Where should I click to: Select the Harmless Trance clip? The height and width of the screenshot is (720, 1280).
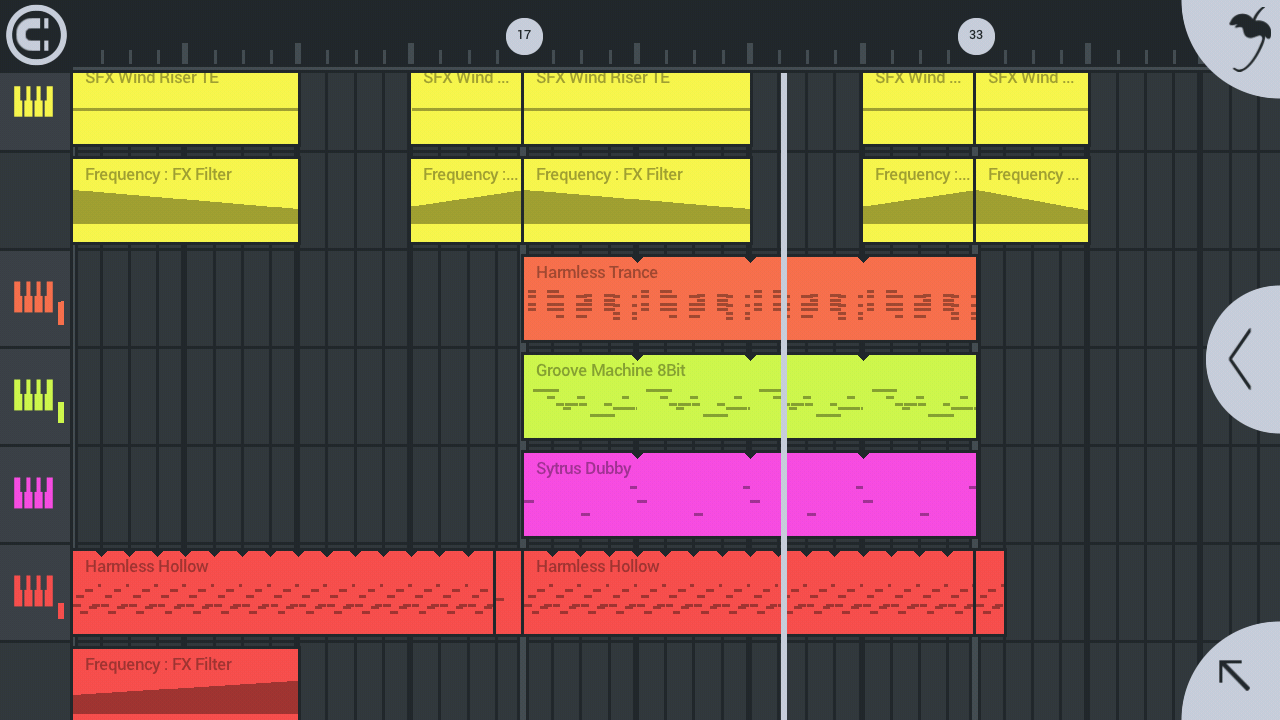pos(750,299)
